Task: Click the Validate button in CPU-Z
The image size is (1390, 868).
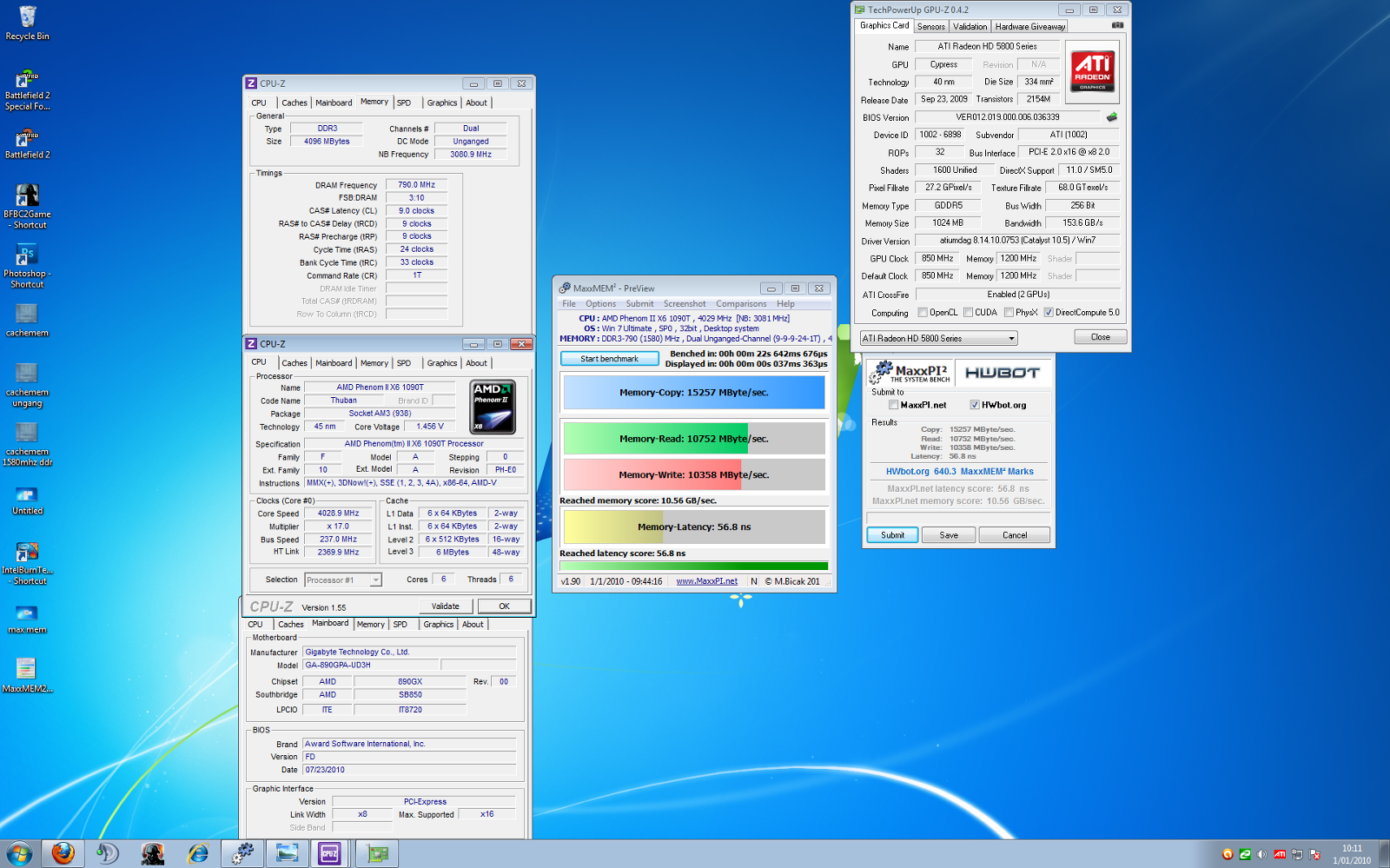Action: [446, 606]
